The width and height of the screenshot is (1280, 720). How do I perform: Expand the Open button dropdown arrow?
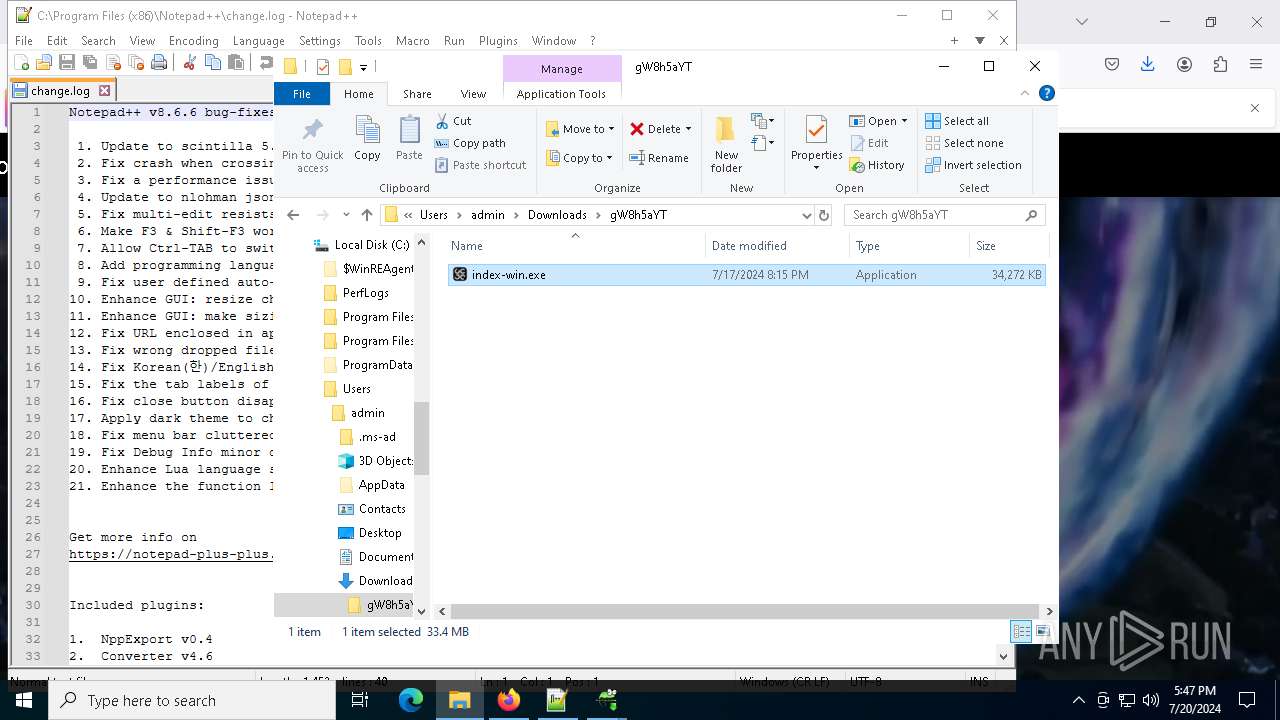coord(904,121)
